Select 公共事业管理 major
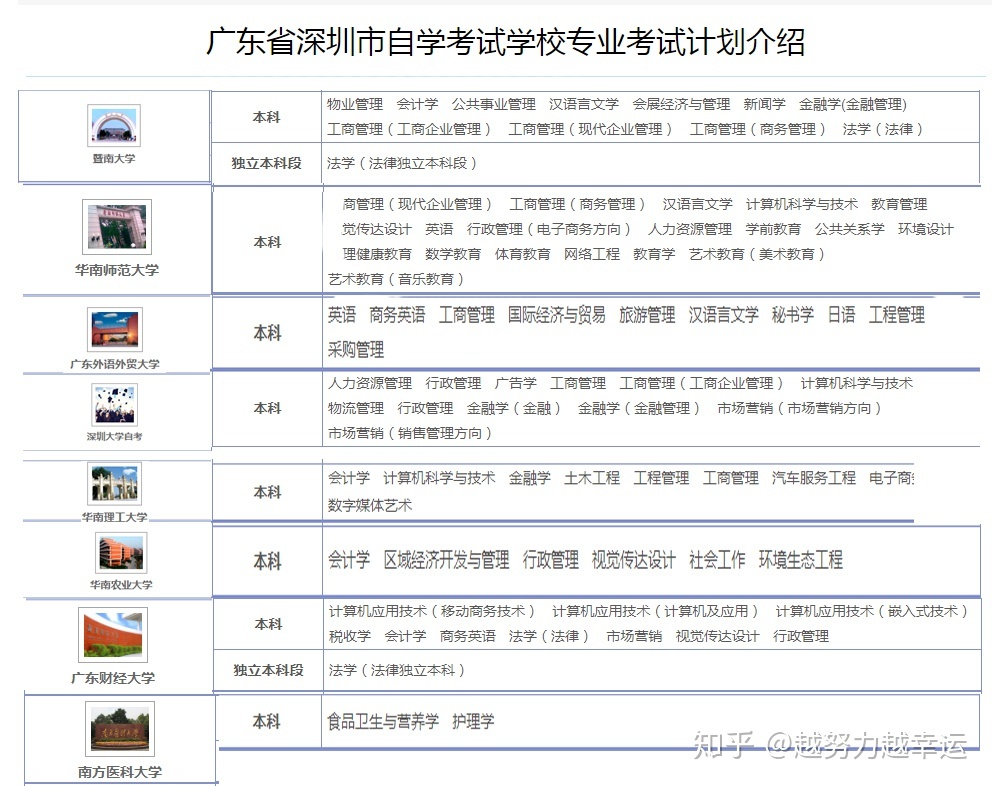Screen dimensions: 992x786 [x=493, y=104]
